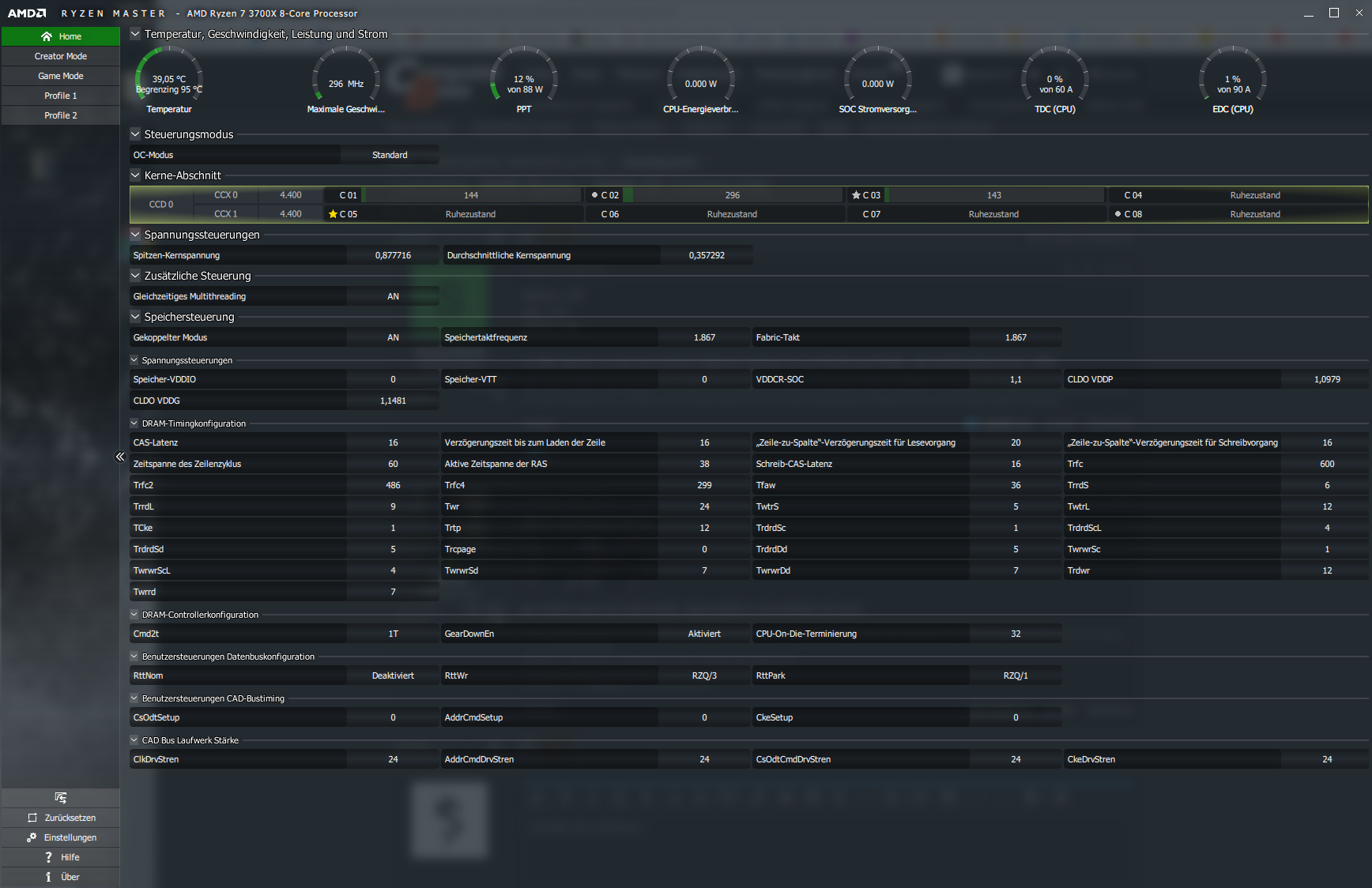Collapse the Steuerungsmodus section
Screen dimensions: 1372x888
tap(135, 134)
